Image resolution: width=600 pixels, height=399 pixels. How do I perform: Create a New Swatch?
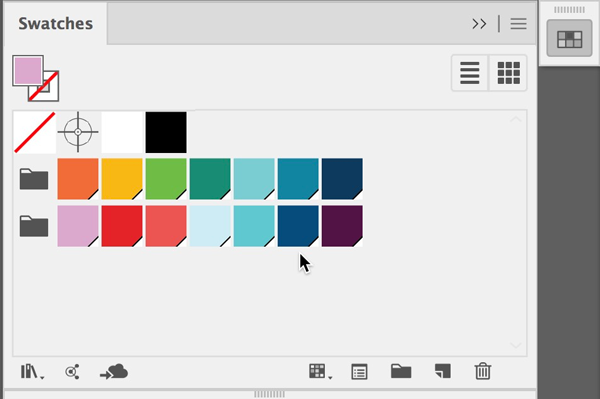point(442,371)
